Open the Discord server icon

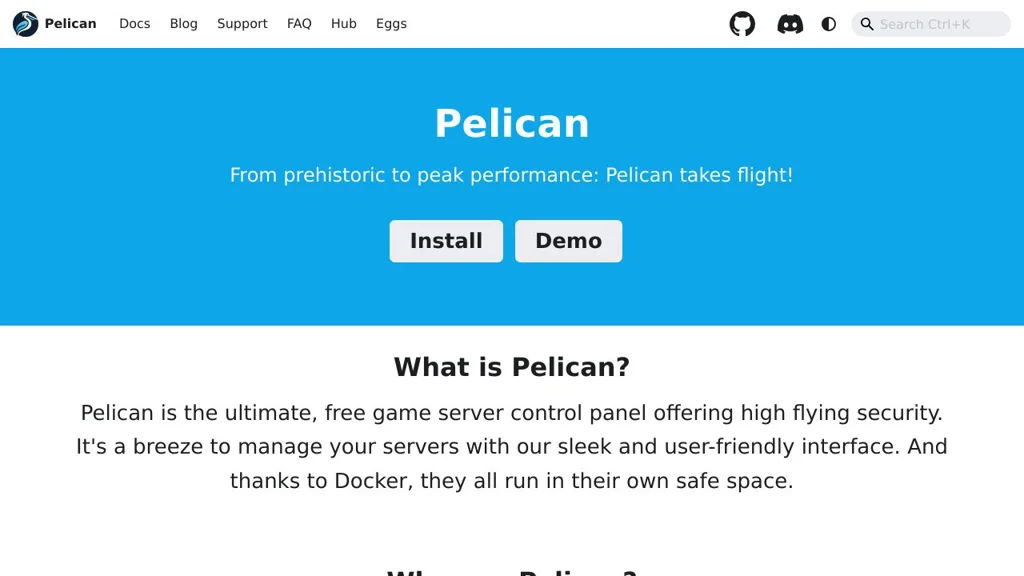tap(790, 24)
